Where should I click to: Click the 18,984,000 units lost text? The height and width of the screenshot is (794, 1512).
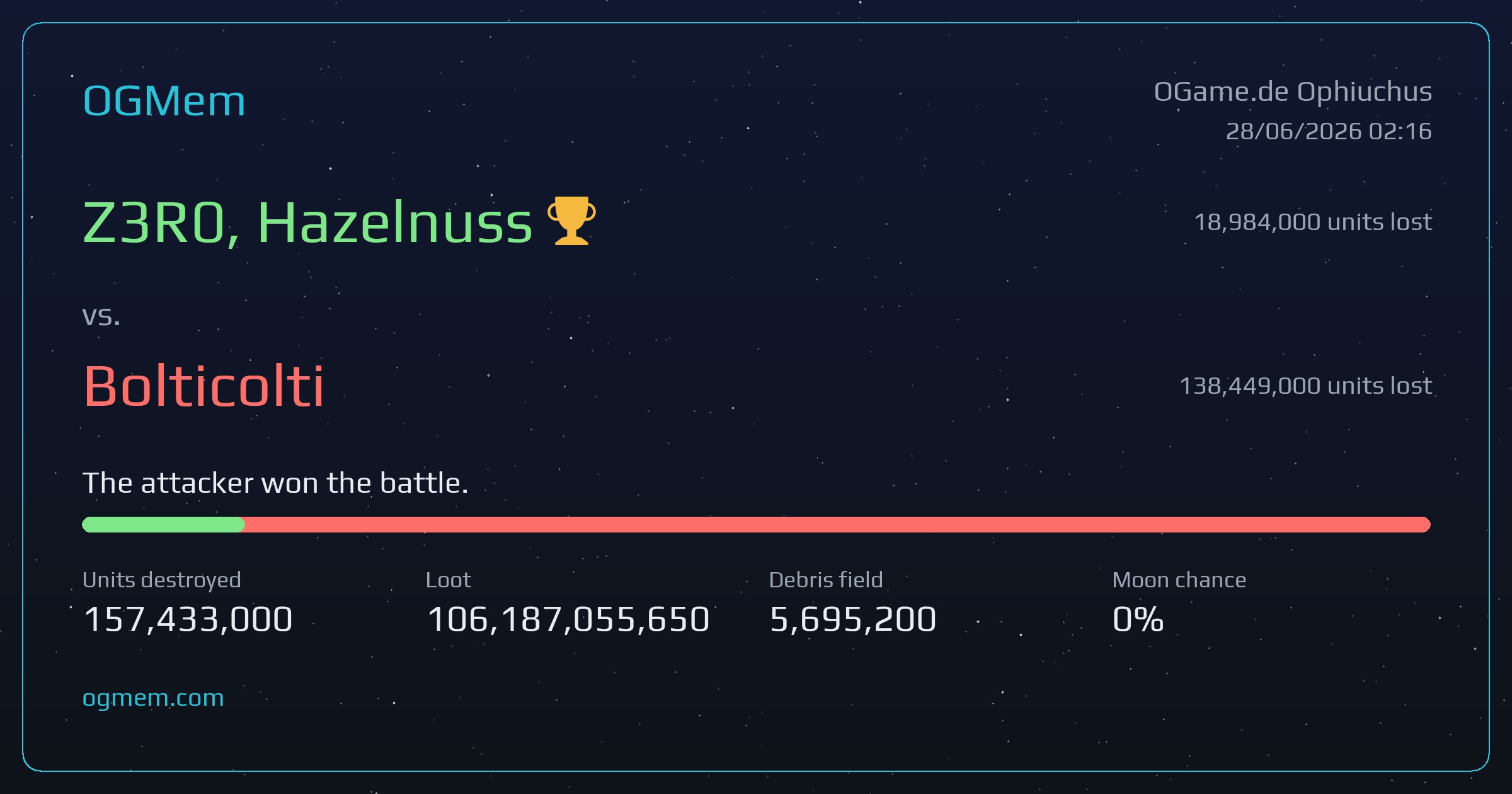click(1313, 222)
